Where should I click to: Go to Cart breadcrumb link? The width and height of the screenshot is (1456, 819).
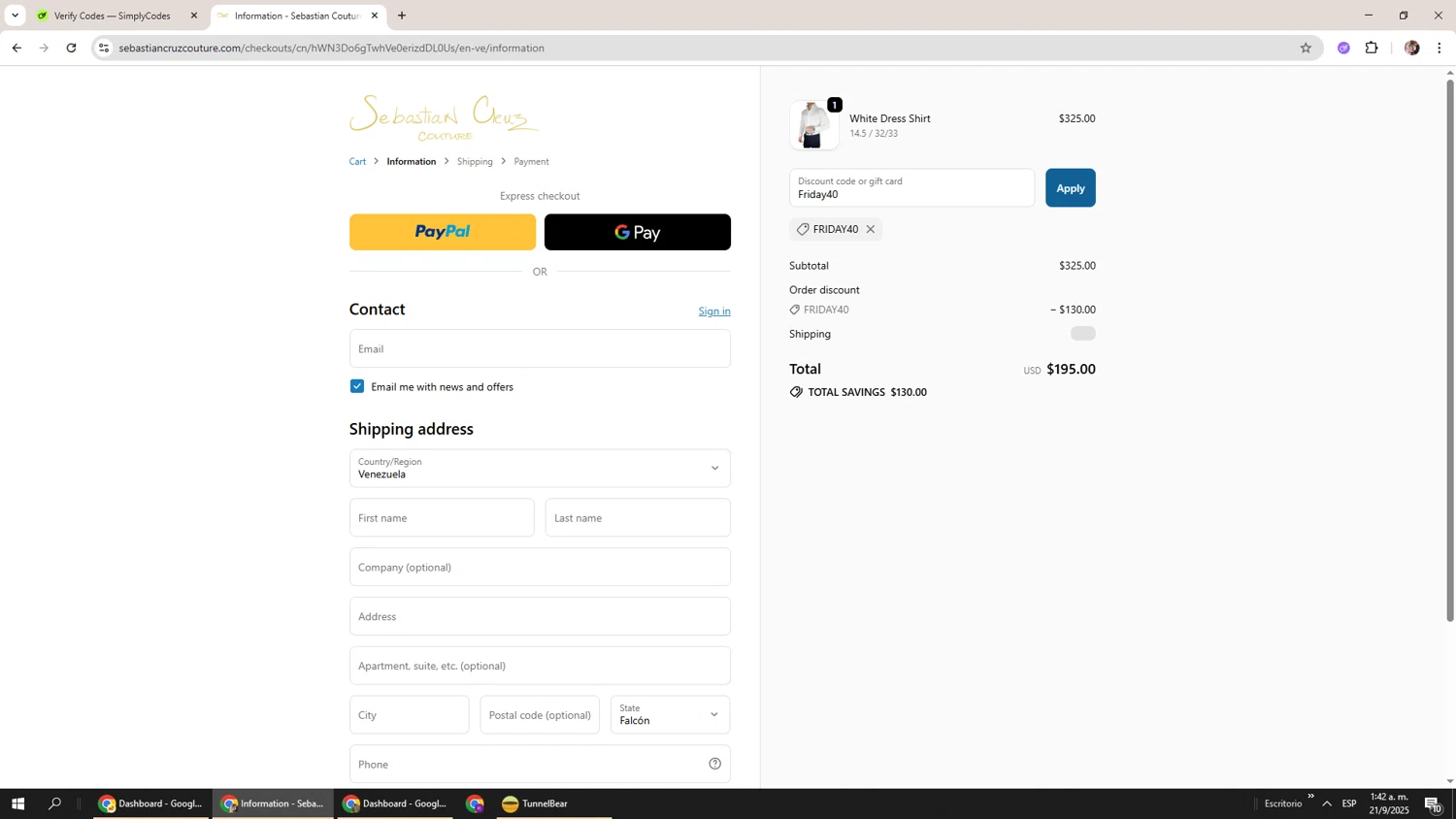358,161
